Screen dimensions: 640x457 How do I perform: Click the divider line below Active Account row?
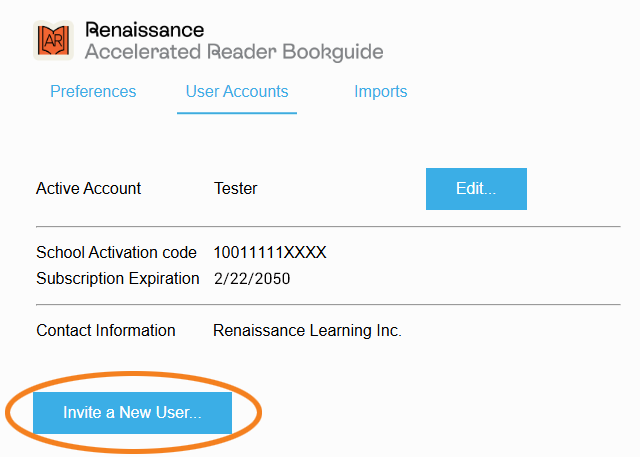tap(328, 227)
